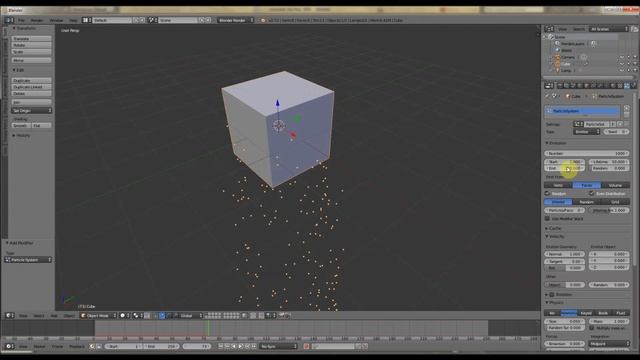The image size is (640, 360).
Task: Click the Duplicate Linked button
Action: 31,87
